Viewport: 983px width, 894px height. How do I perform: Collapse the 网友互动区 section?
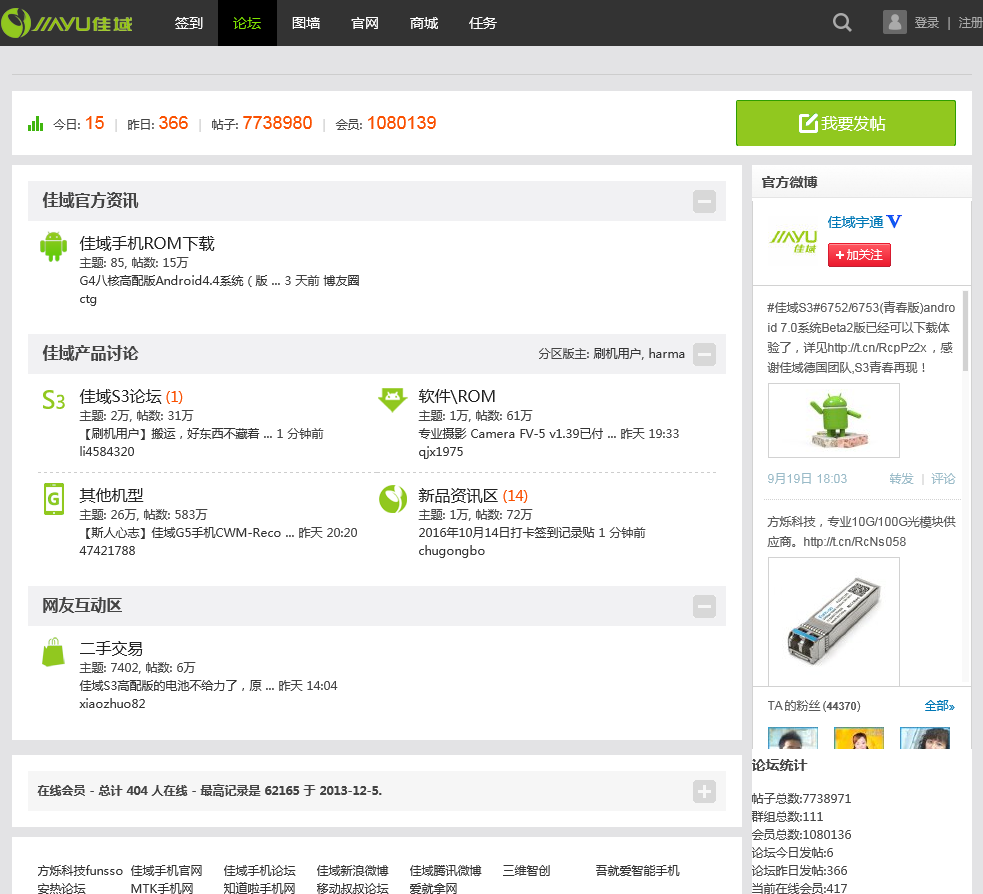tap(704, 606)
